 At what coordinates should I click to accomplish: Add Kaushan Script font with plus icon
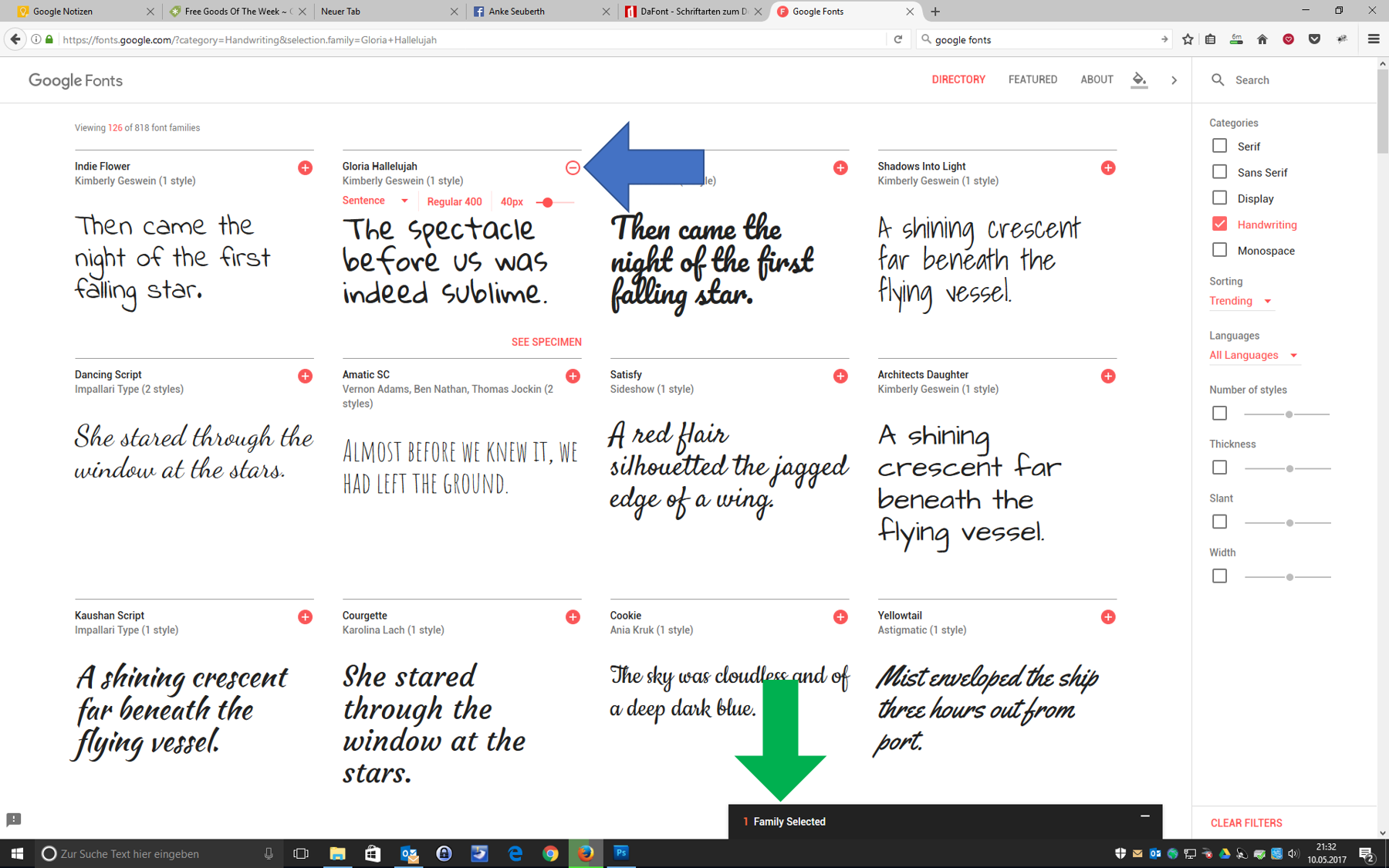(x=305, y=616)
